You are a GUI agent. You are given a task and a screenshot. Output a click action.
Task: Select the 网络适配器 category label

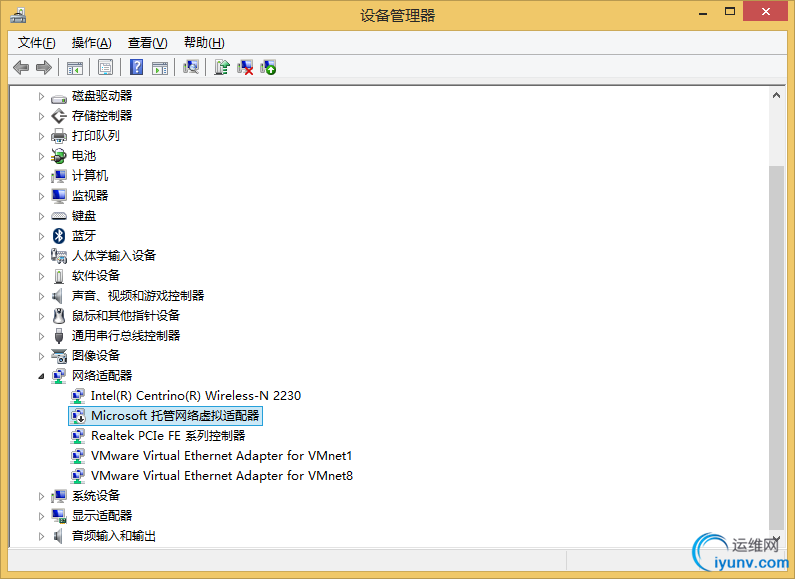pyautogui.click(x=102, y=376)
